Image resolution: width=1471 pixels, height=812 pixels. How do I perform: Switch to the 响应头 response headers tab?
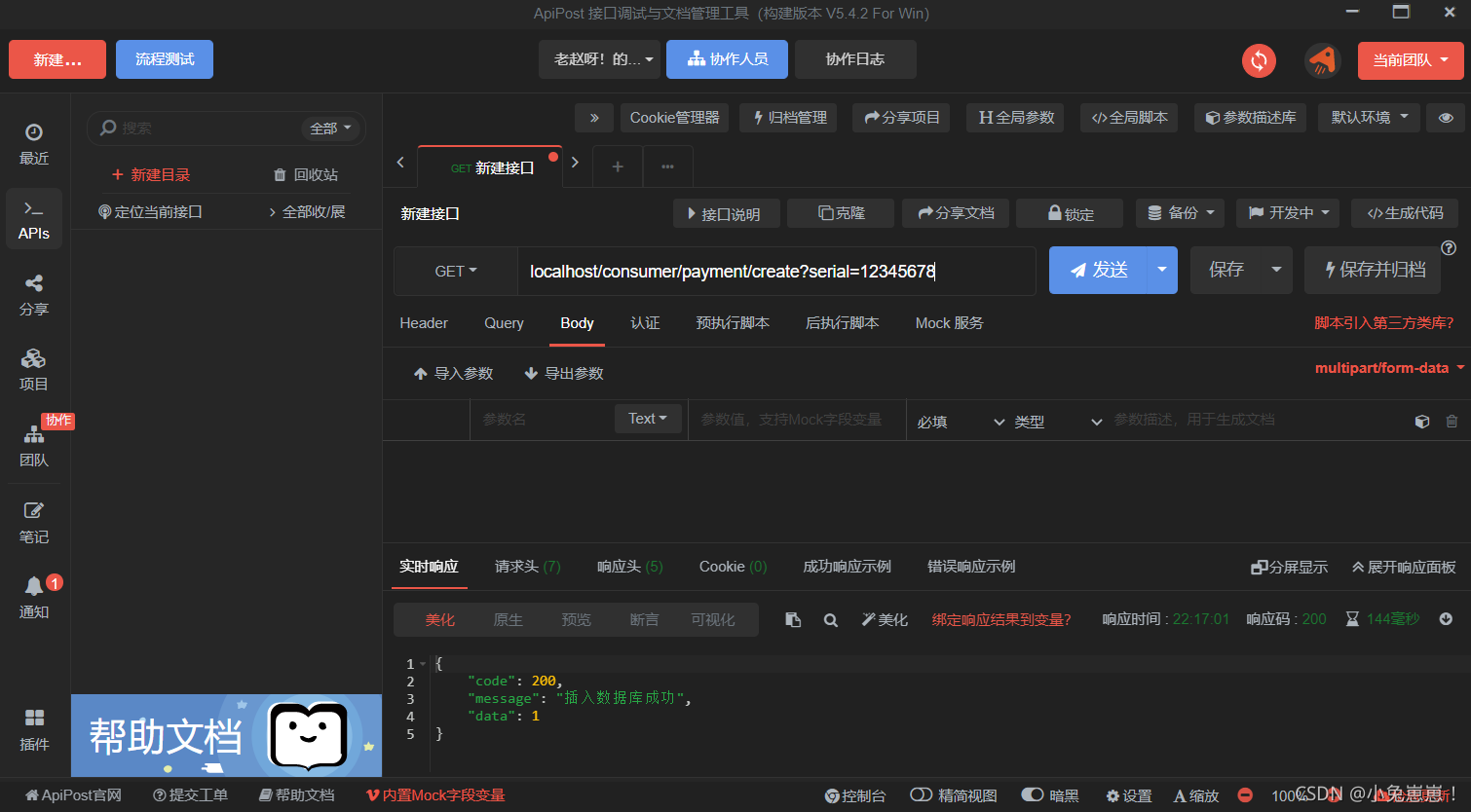629,567
